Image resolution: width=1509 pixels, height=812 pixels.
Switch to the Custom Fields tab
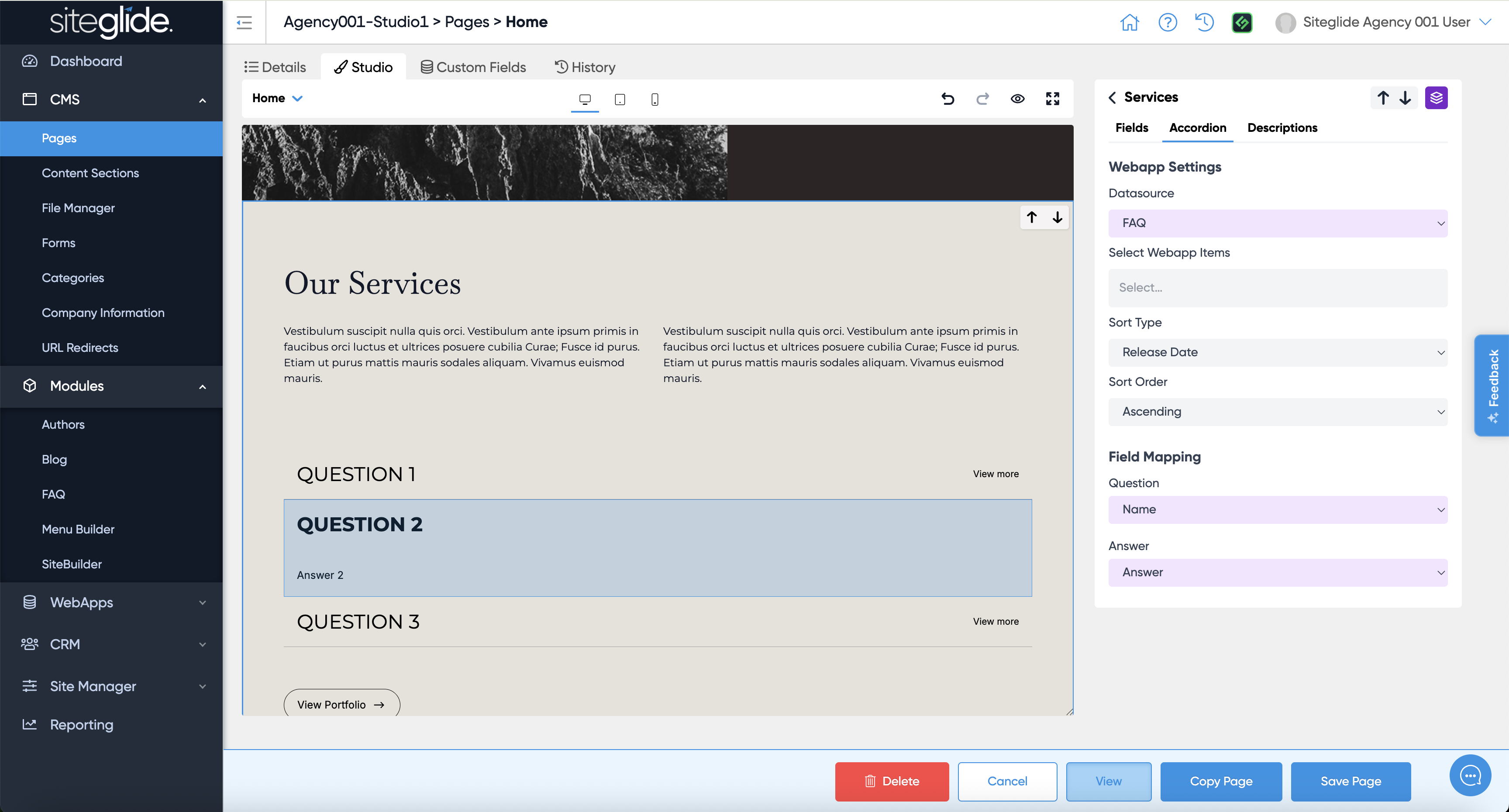[x=473, y=67]
